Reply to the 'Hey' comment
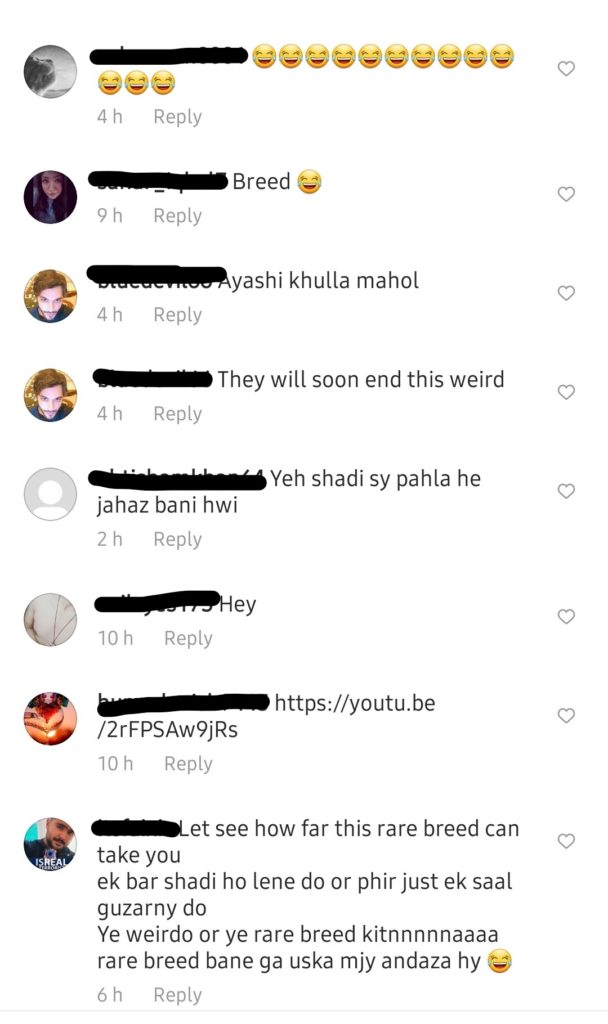This screenshot has height=1024, width=608. point(188,638)
